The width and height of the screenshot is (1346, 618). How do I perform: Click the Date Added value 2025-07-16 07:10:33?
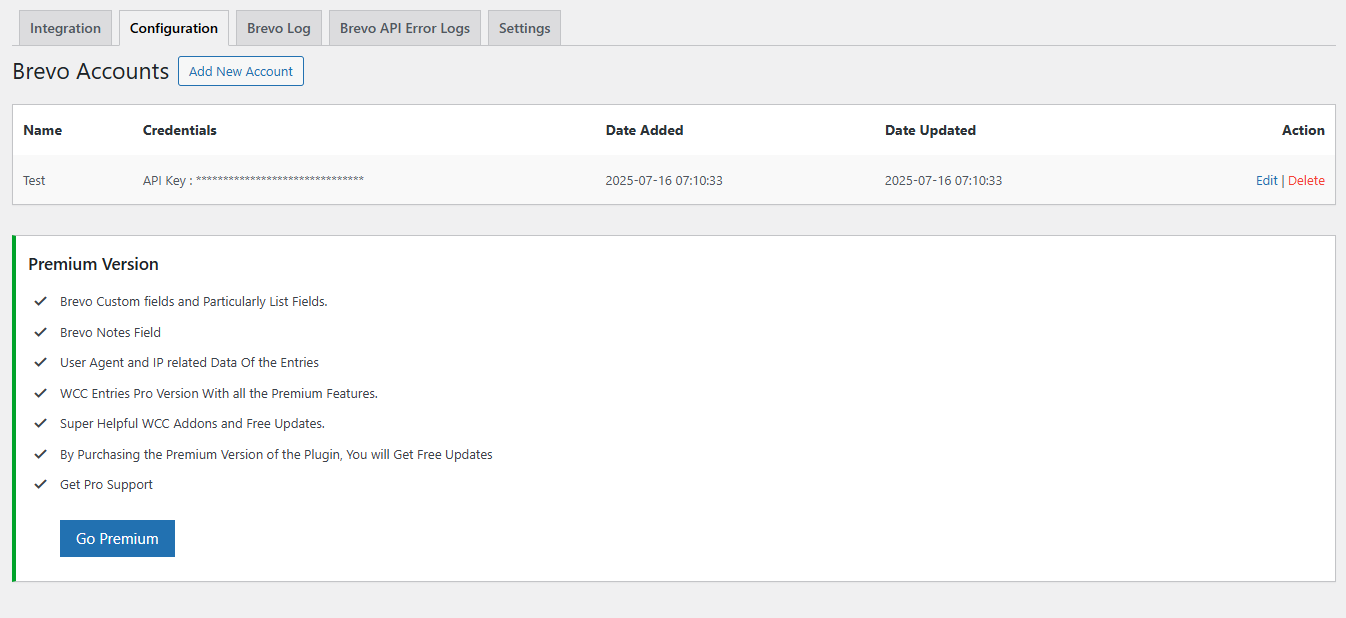(664, 181)
